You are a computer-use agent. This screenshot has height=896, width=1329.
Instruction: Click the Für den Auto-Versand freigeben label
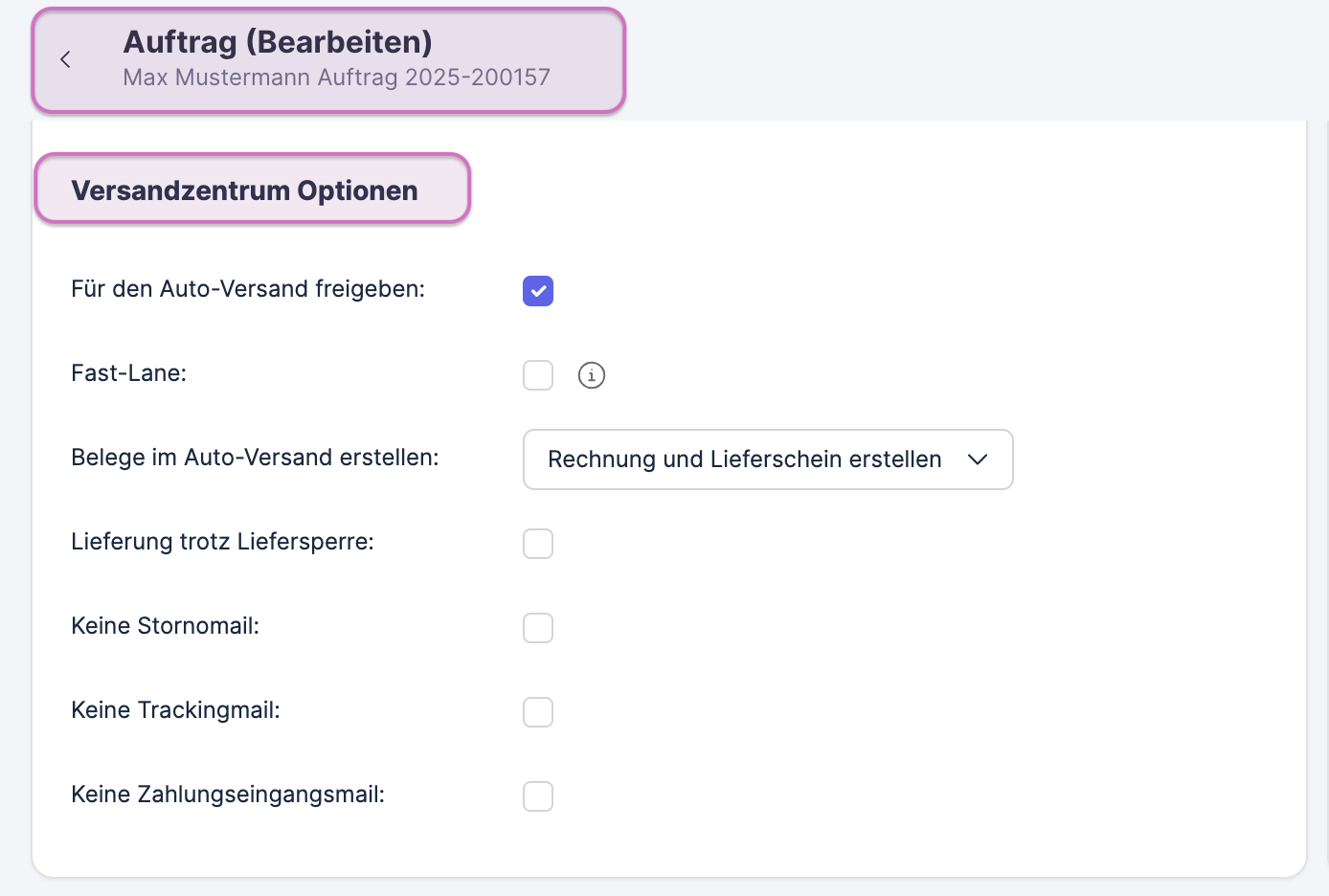pyautogui.click(x=248, y=289)
